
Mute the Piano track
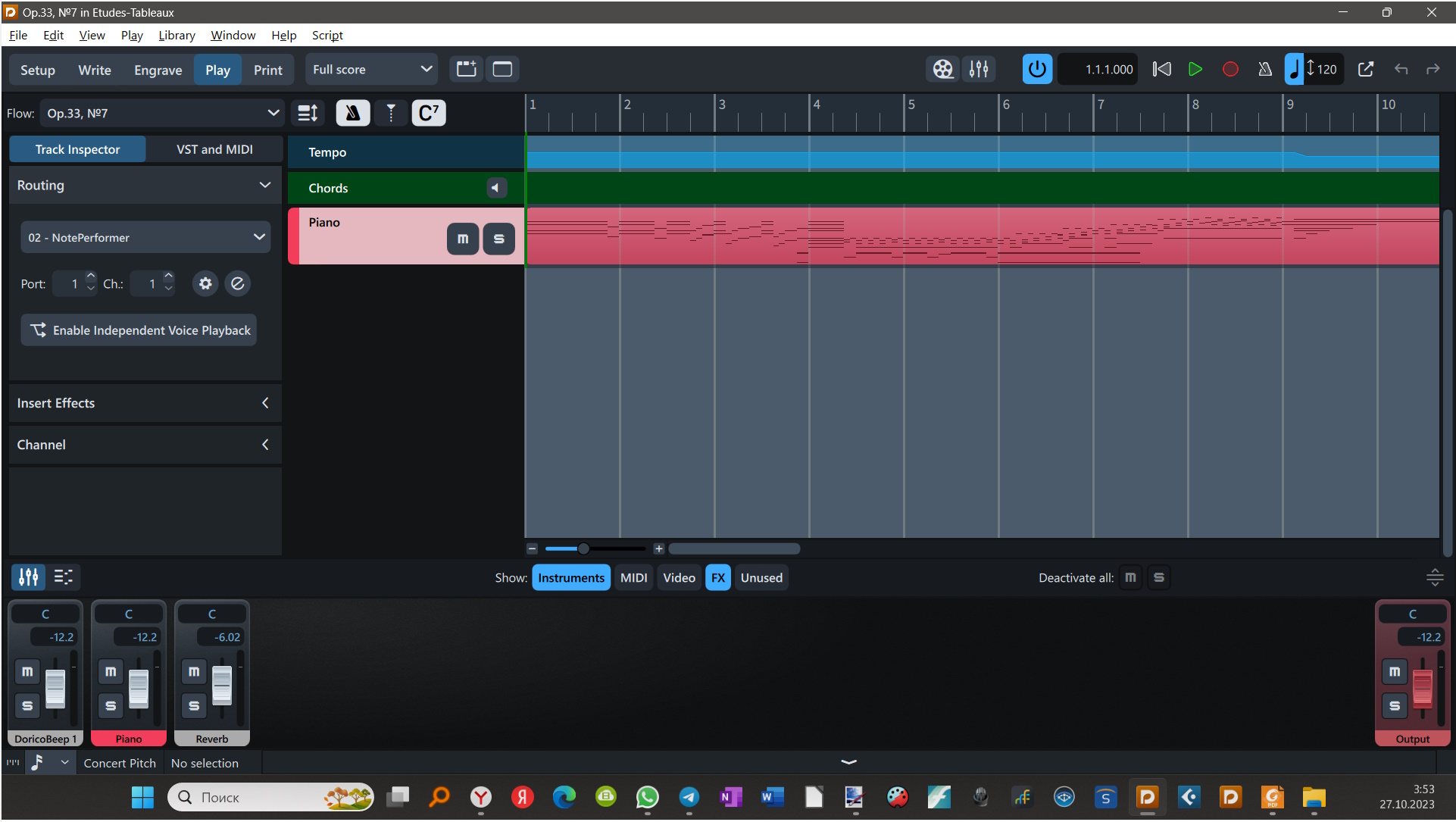coord(463,239)
